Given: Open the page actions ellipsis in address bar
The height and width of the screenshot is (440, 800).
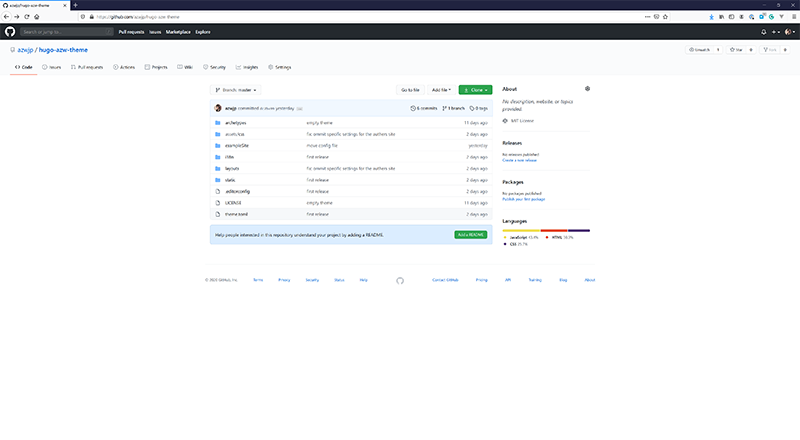Looking at the screenshot, I should click(647, 17).
